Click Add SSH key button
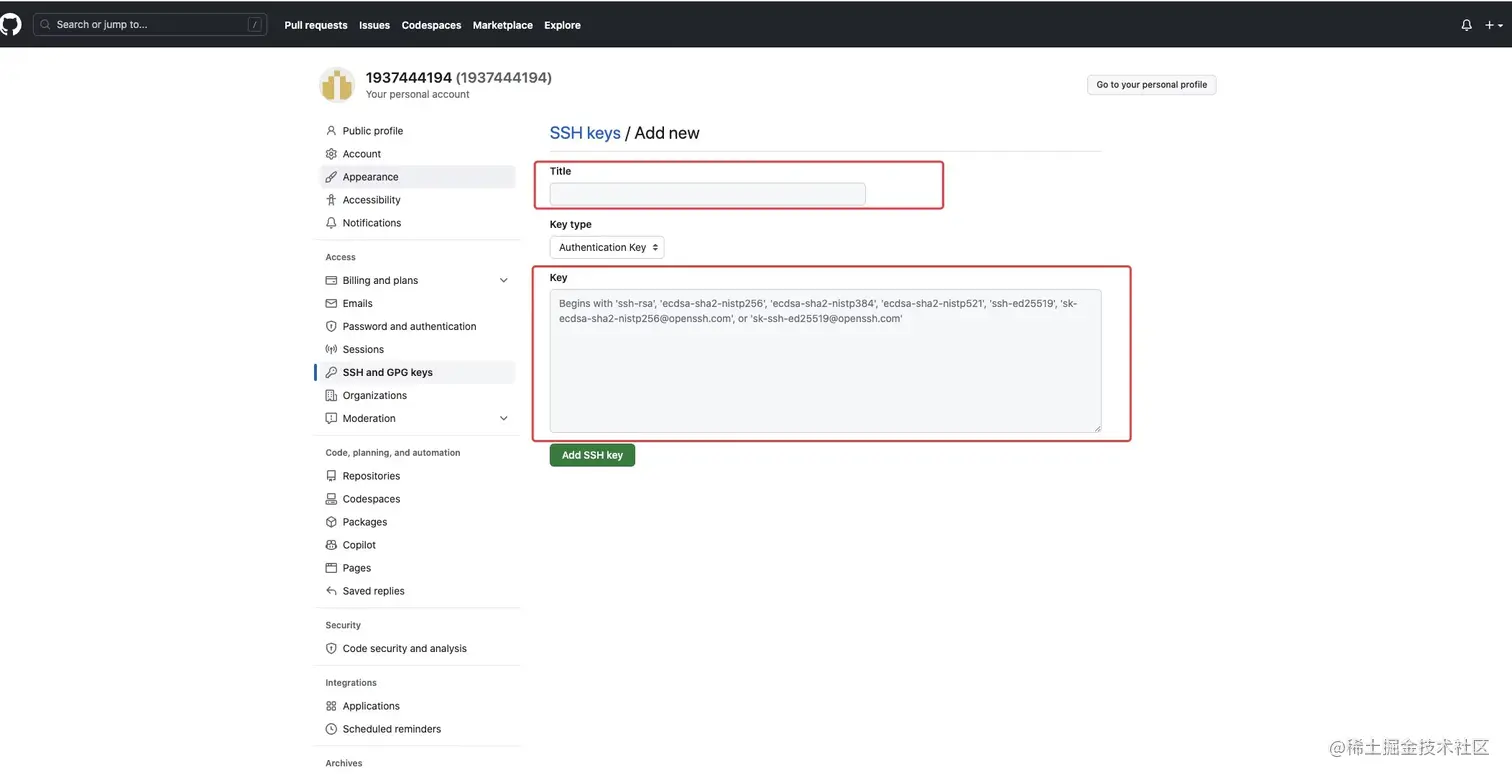 (592, 455)
